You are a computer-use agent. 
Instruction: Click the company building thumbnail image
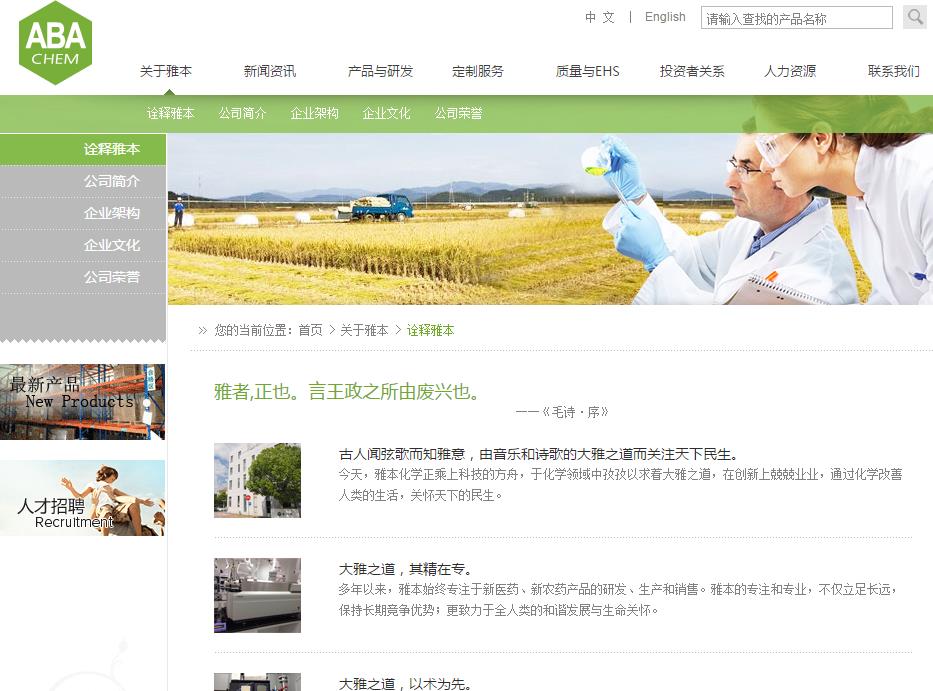[x=258, y=480]
